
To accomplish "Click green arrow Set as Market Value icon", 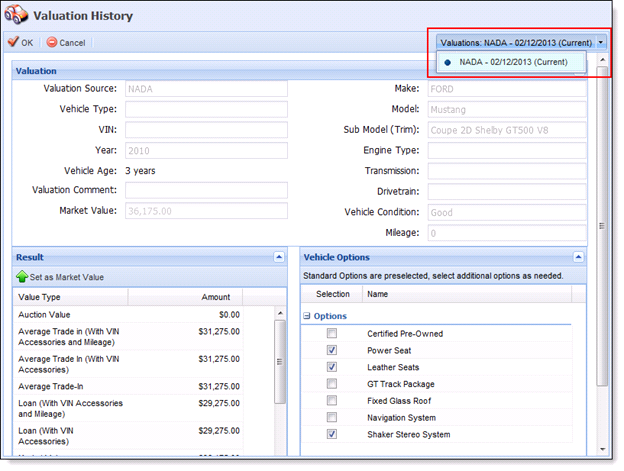I will pos(22,276).
